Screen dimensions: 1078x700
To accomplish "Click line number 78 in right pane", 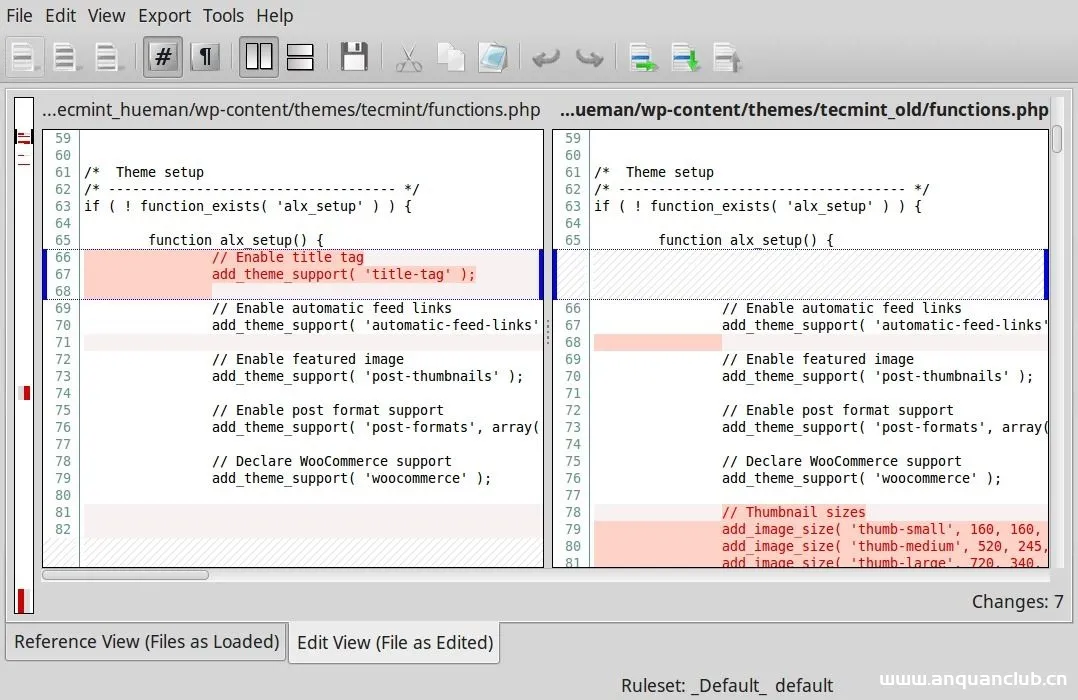I will click(x=573, y=512).
